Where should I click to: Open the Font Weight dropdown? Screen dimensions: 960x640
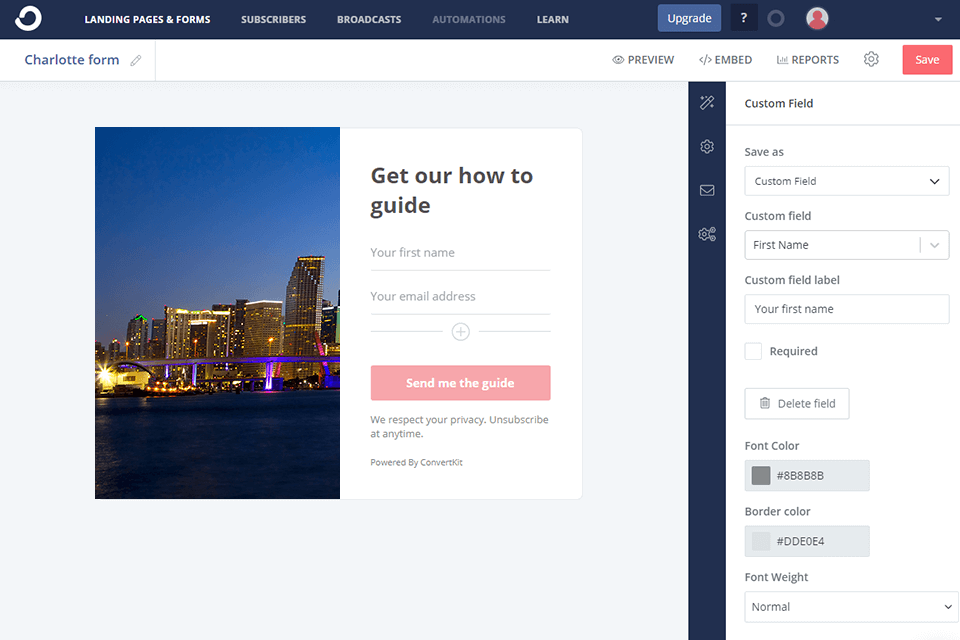pos(850,607)
